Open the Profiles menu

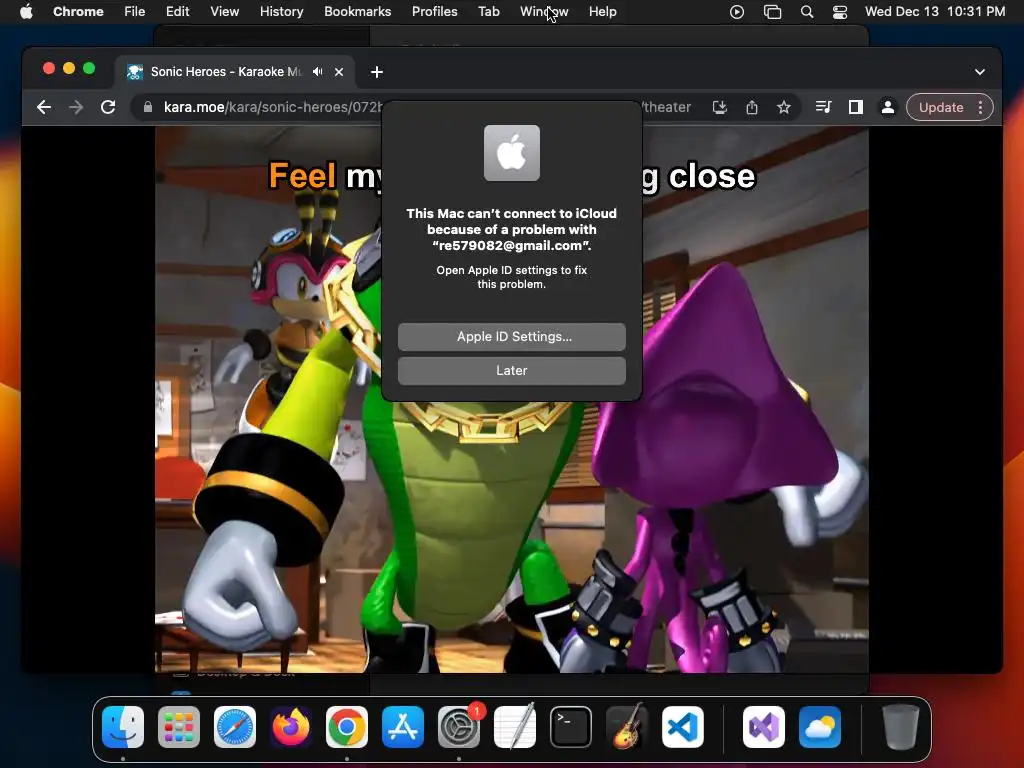click(434, 12)
